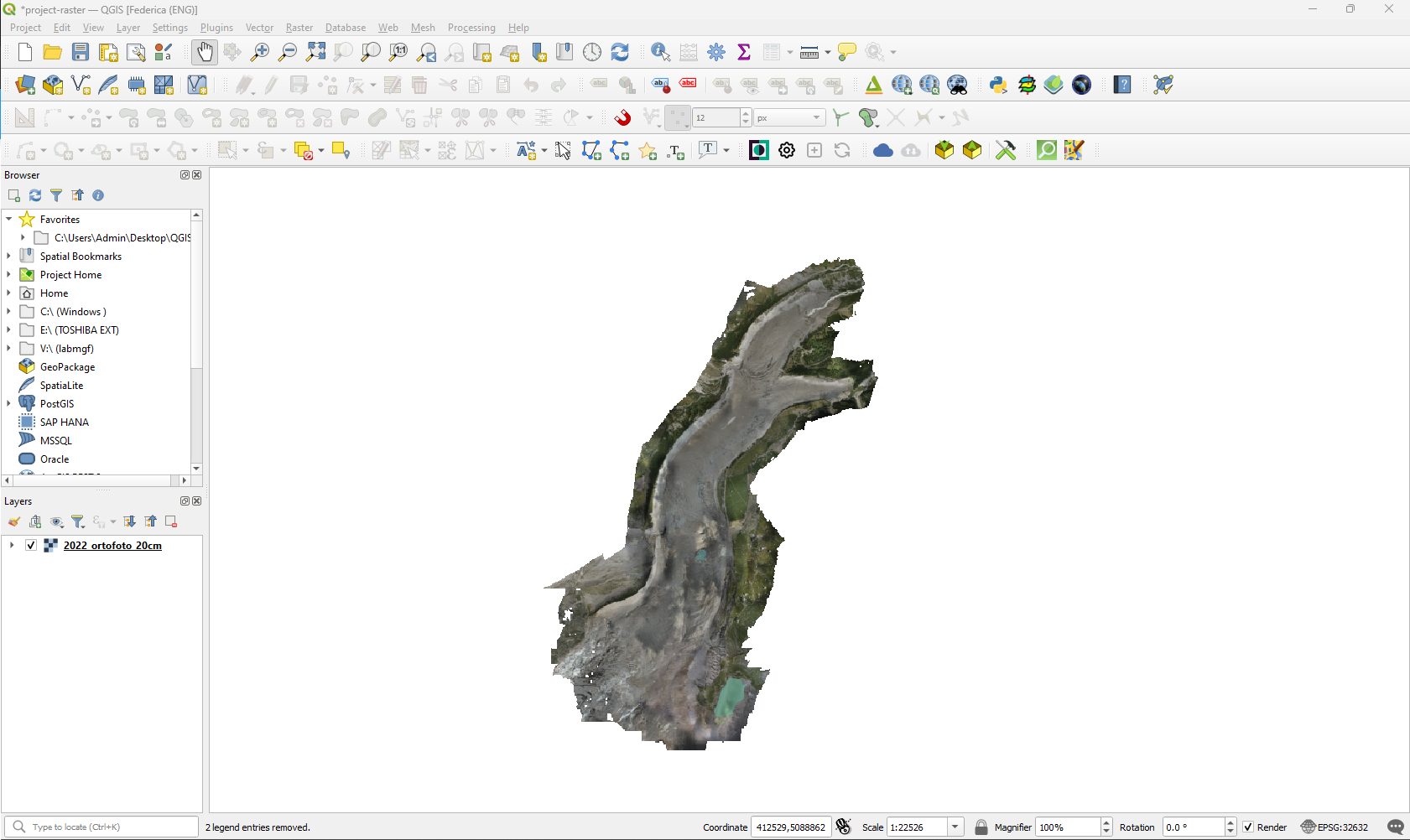Create a new project with the blank page icon
The image size is (1410, 840).
[x=24, y=52]
